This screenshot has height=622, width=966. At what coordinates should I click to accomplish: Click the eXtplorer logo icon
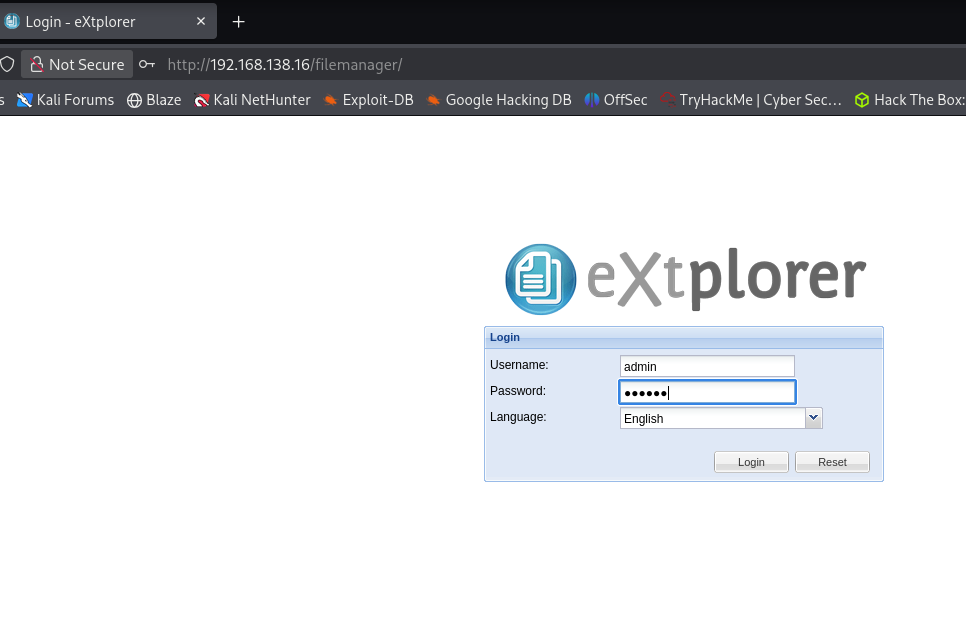click(541, 279)
